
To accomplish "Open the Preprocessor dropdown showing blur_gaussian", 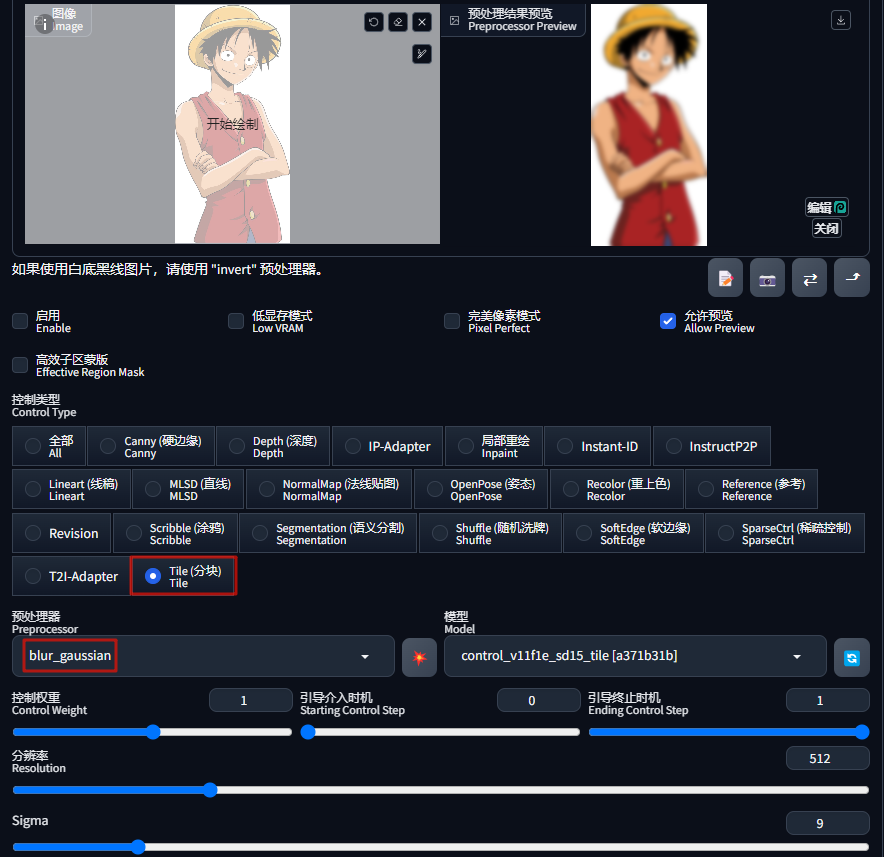I will (203, 656).
